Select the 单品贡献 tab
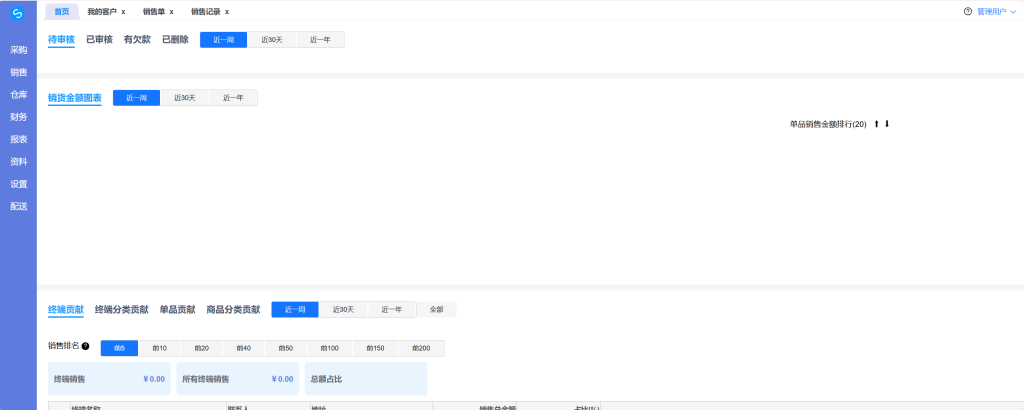 tap(178, 309)
